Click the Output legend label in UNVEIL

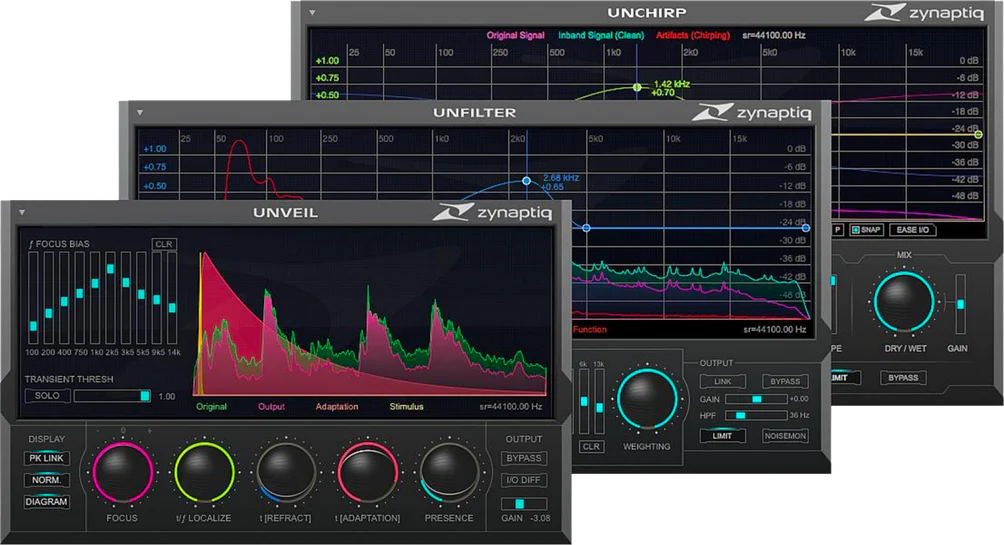[271, 407]
